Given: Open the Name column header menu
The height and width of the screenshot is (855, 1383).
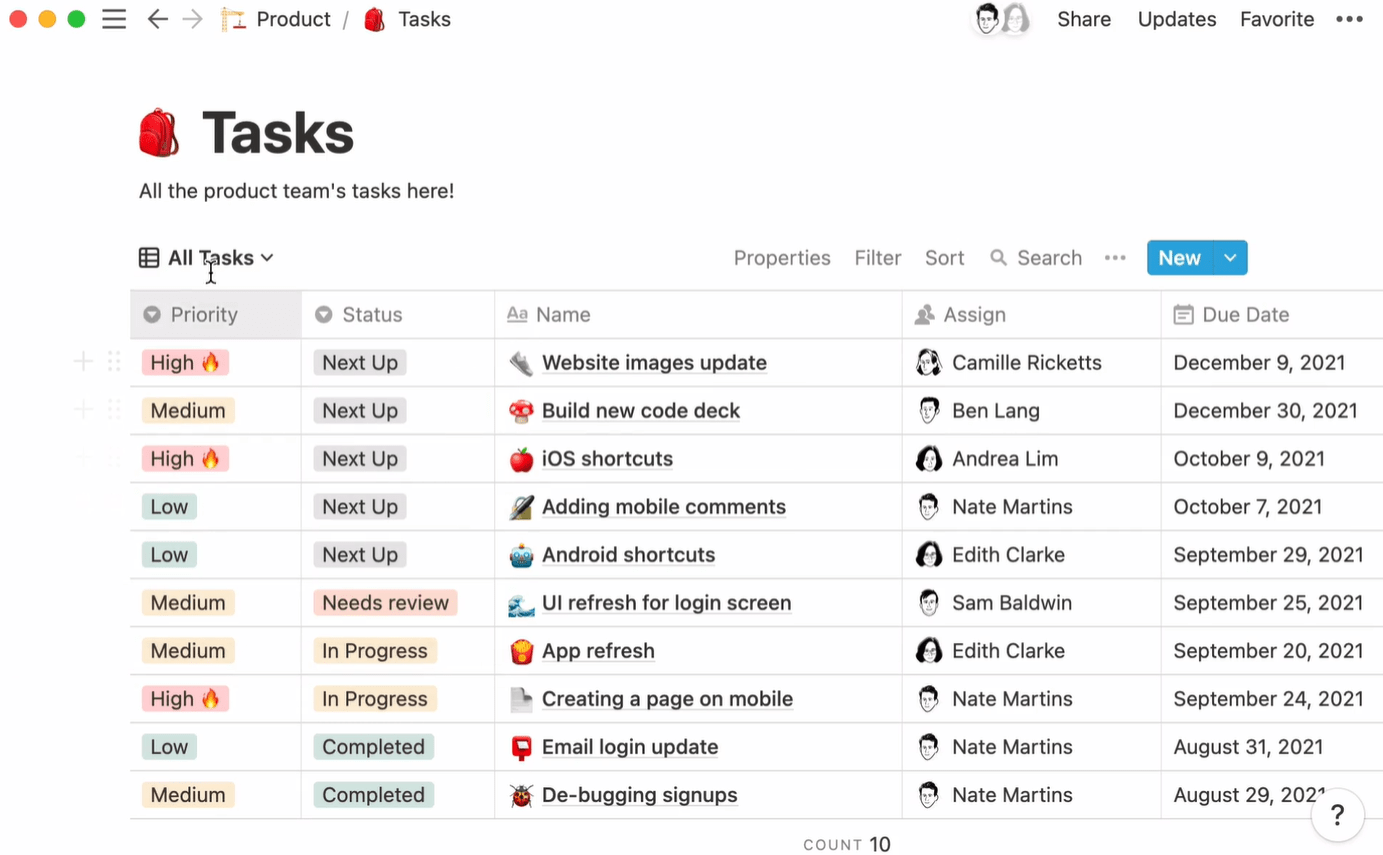Looking at the screenshot, I should pyautogui.click(x=698, y=315).
